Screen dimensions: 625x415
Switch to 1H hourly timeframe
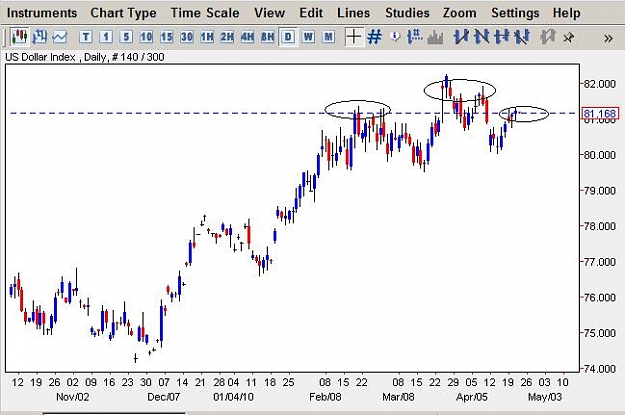point(207,37)
